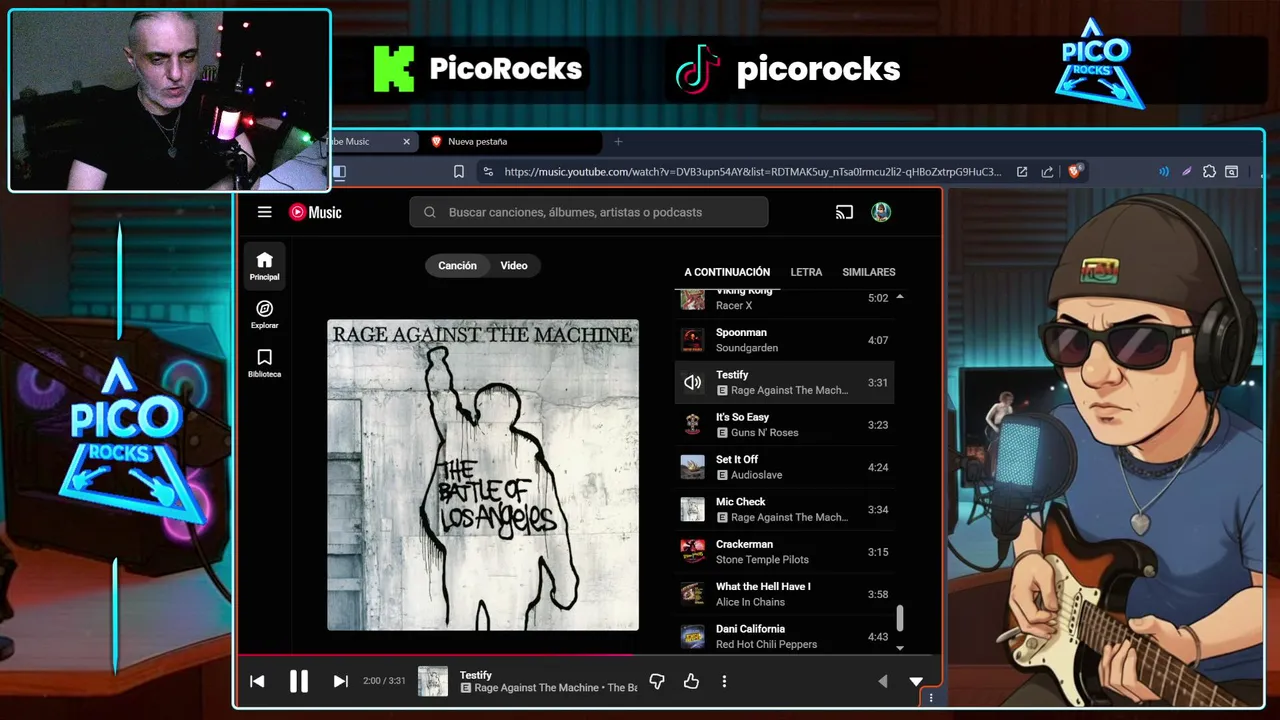Close the YouTube Music tab

coord(406,141)
